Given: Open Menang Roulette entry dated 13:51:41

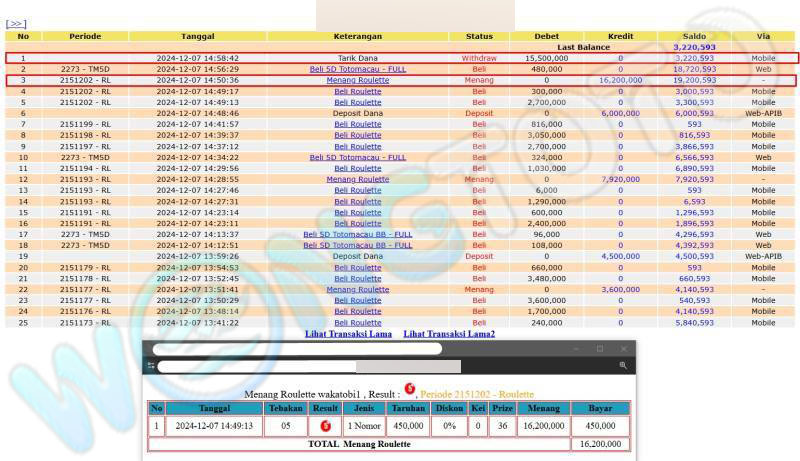Looking at the screenshot, I should [358, 289].
